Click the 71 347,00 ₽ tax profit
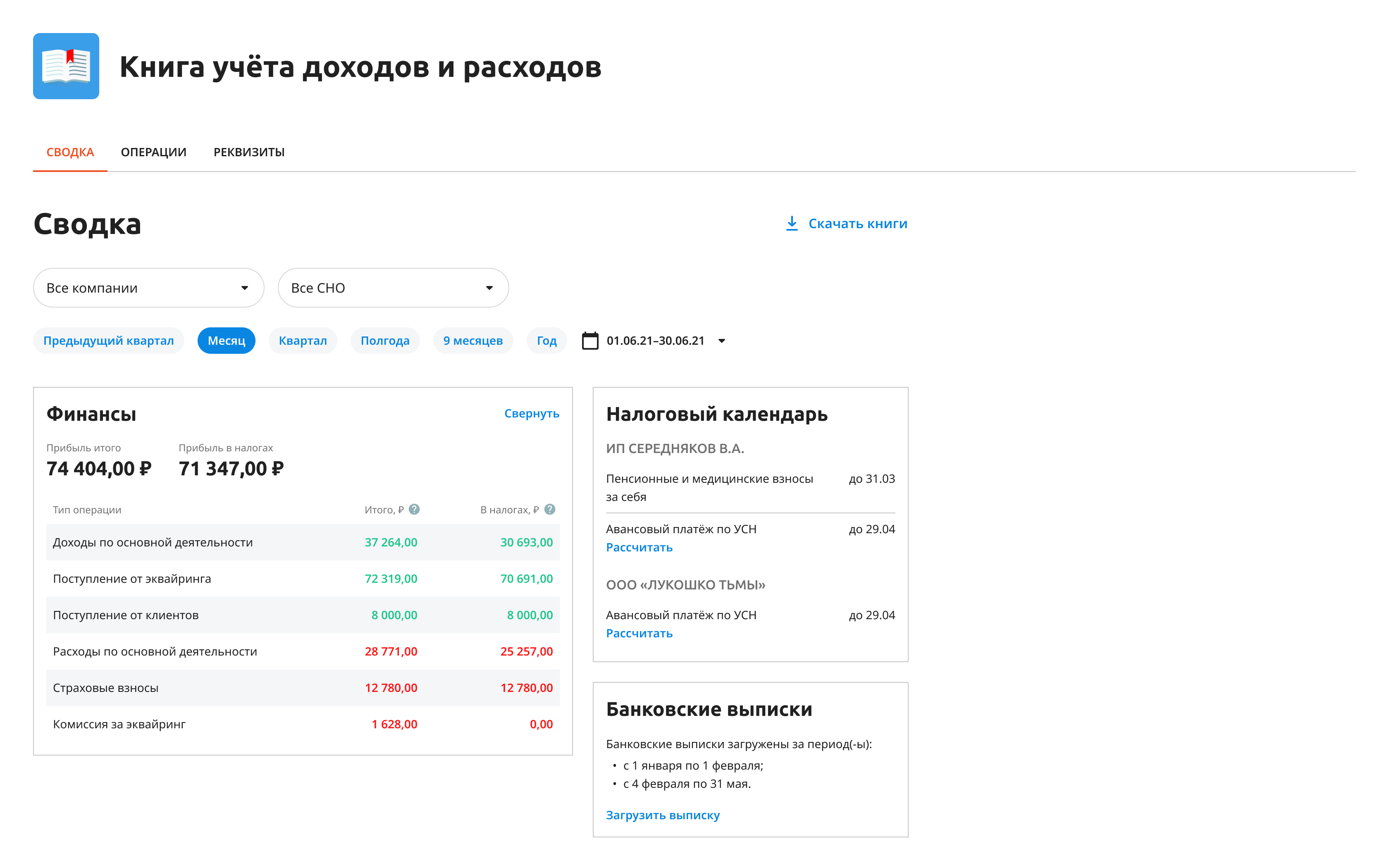The image size is (1389, 868). click(231, 468)
